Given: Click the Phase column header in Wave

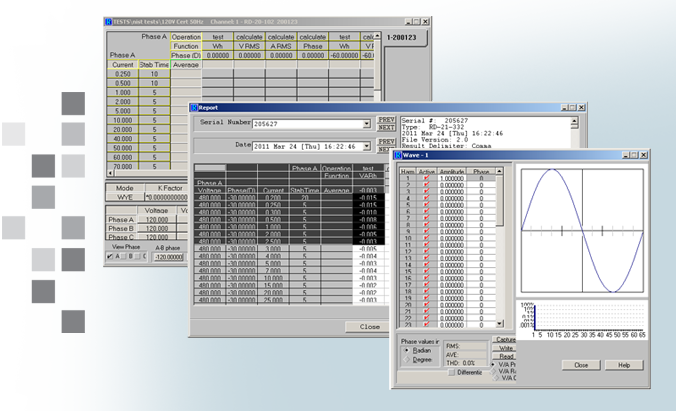Looking at the screenshot, I should [481, 172].
